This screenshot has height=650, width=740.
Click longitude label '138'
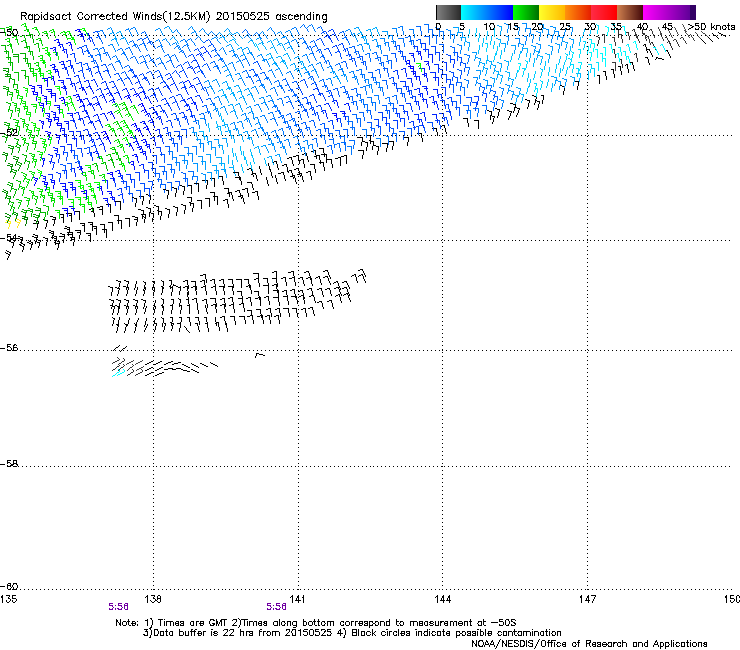(153, 599)
